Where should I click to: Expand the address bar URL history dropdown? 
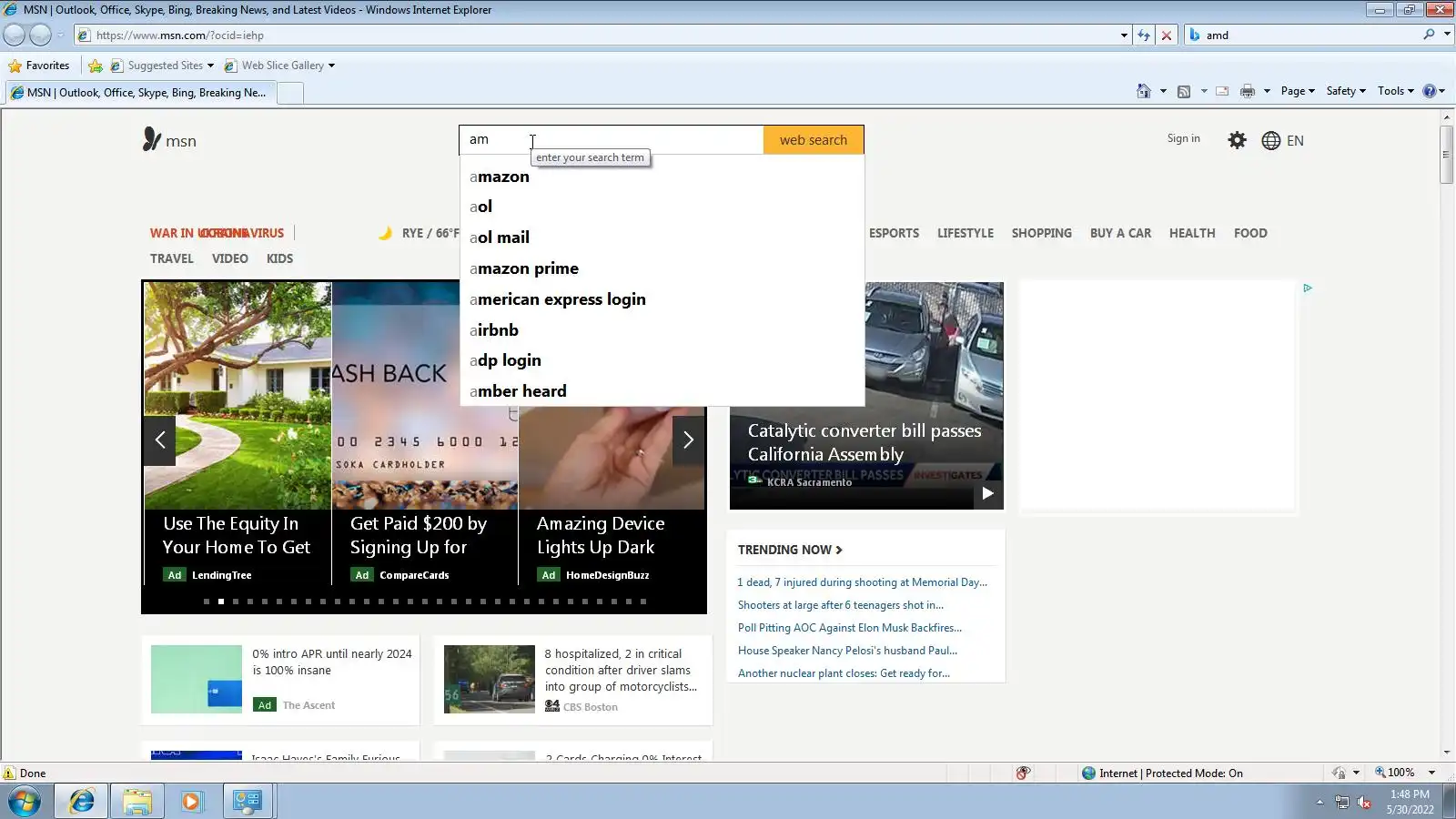pyautogui.click(x=1124, y=35)
